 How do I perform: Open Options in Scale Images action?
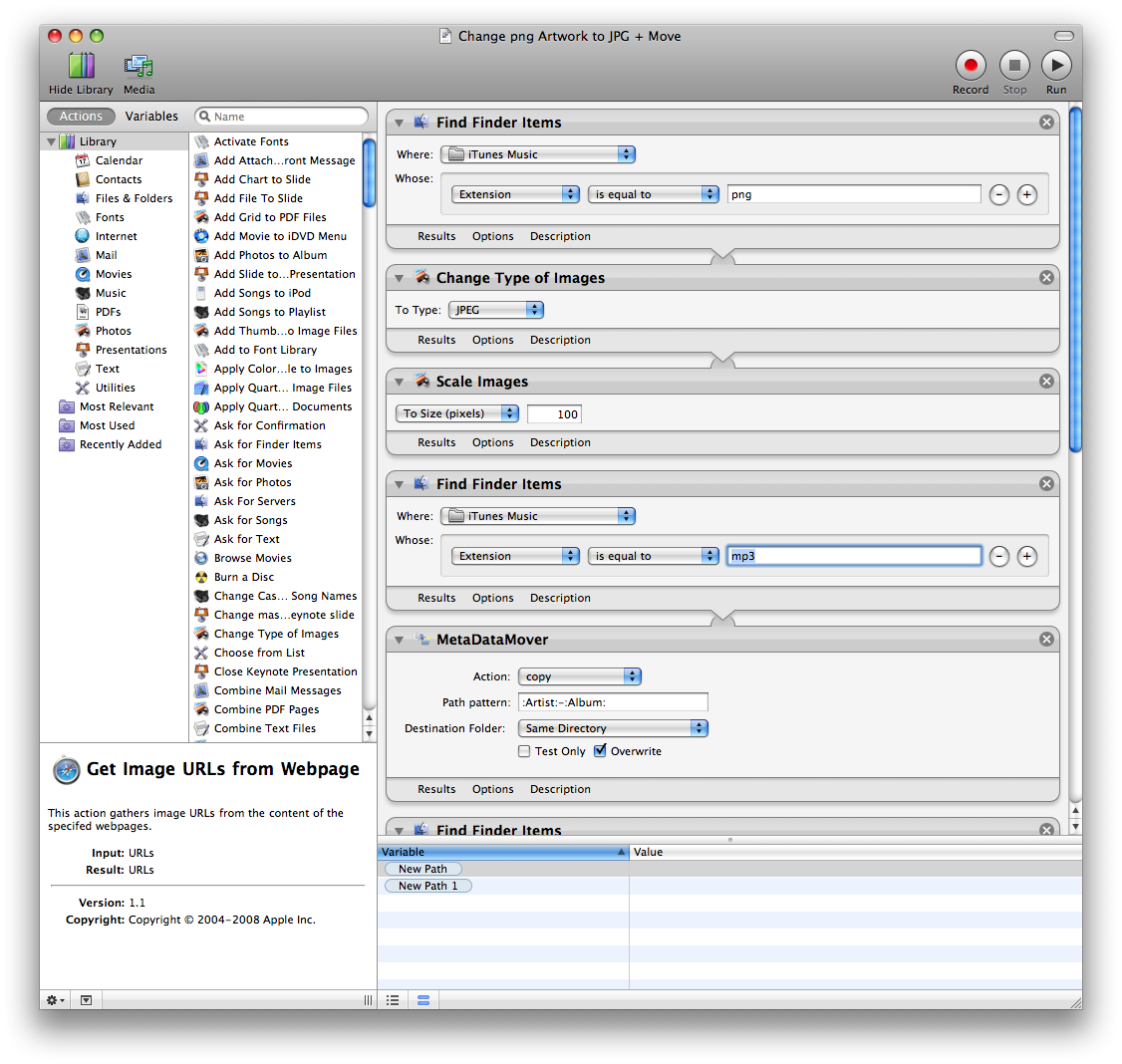492,443
